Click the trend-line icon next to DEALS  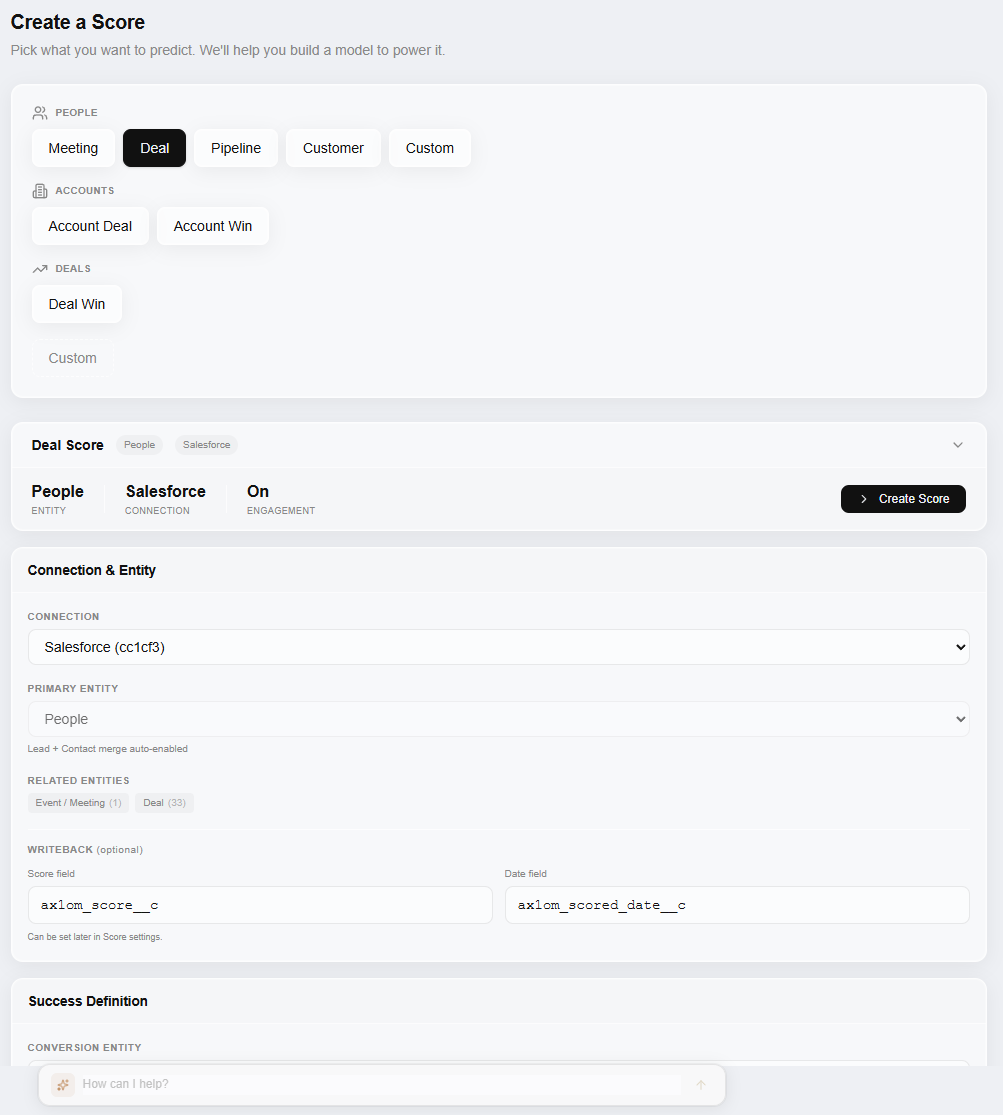(x=38, y=268)
